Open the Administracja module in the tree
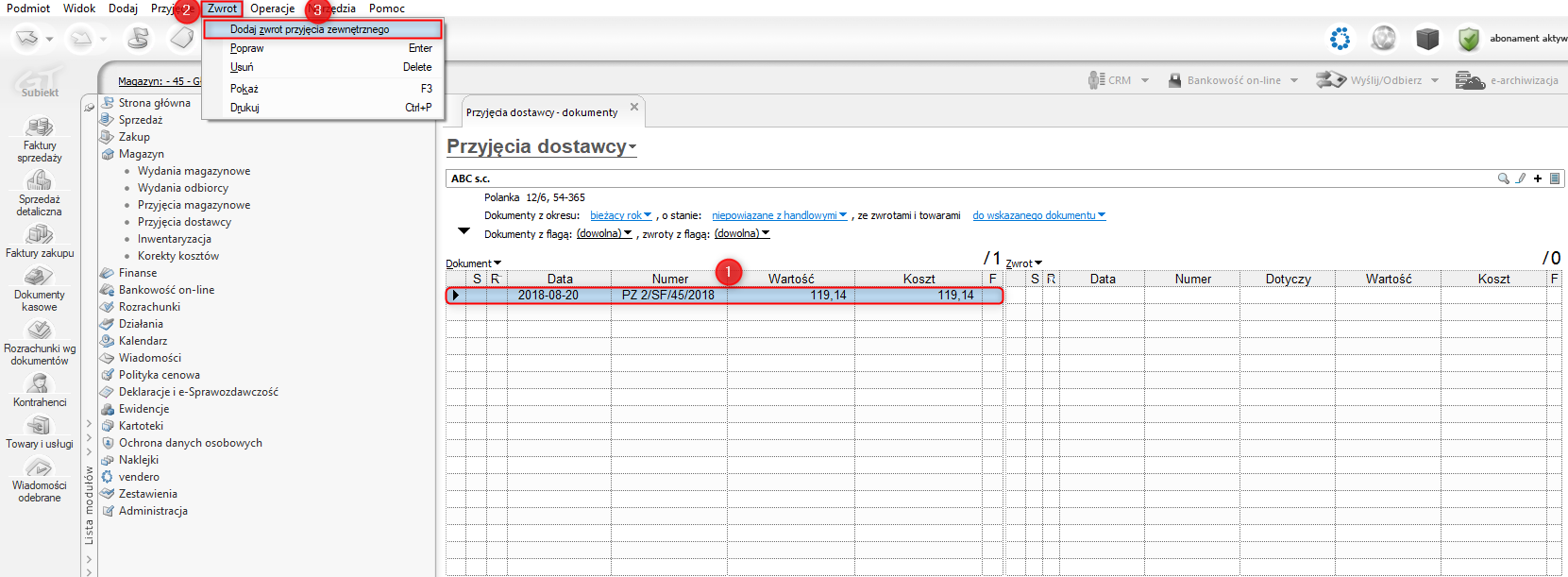Screen dimensions: 1568x577 tap(153, 511)
